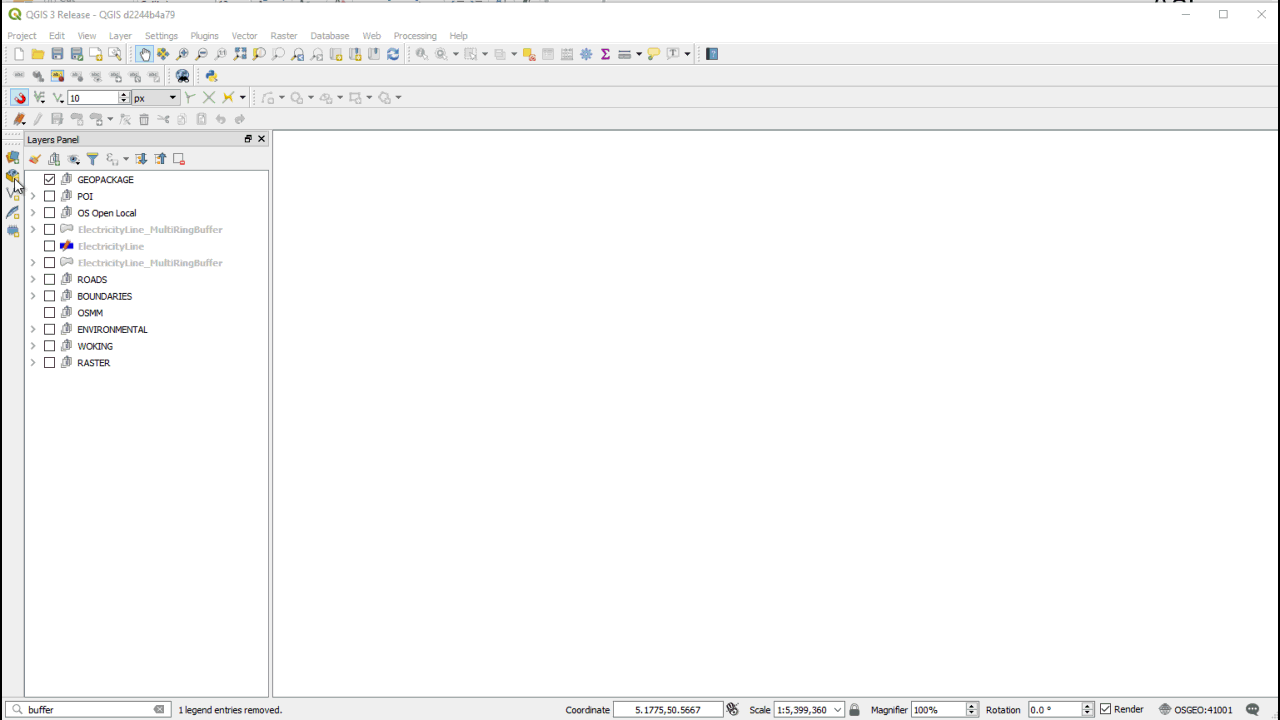Click the Rotation value field
The width and height of the screenshot is (1280, 720).
1055,709
